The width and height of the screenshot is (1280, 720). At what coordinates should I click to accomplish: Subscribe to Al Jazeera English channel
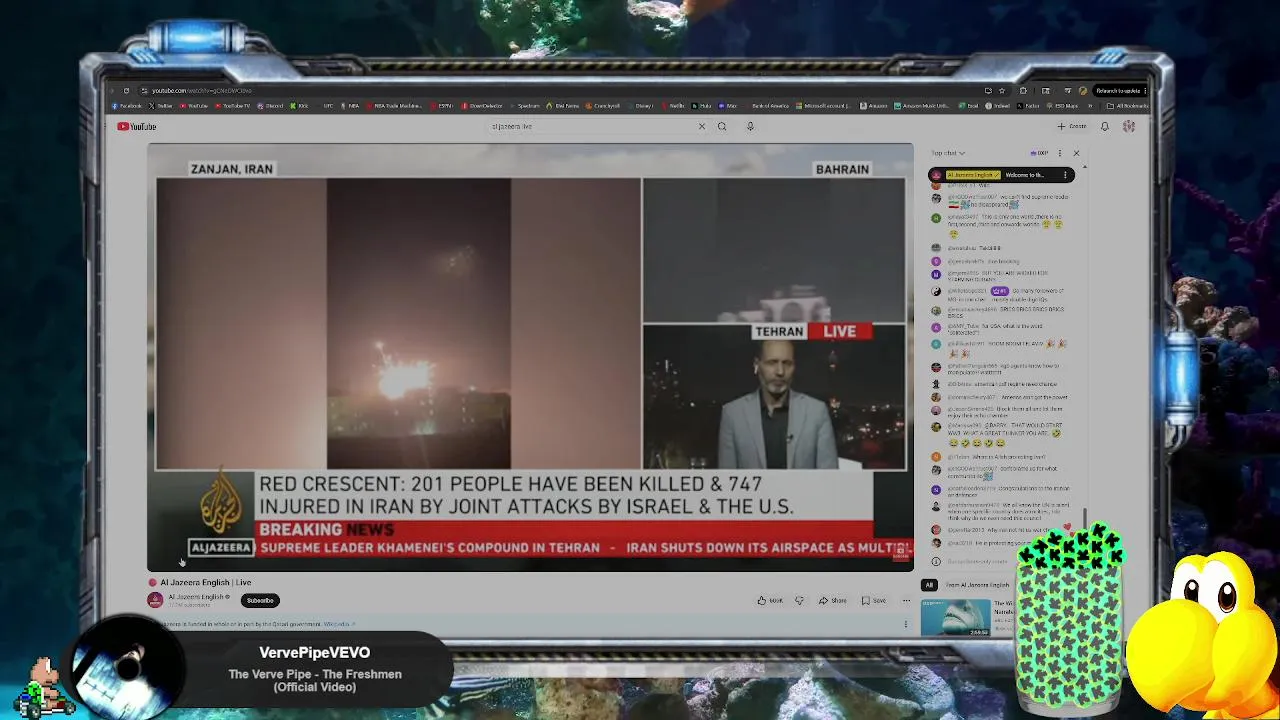[x=260, y=601]
